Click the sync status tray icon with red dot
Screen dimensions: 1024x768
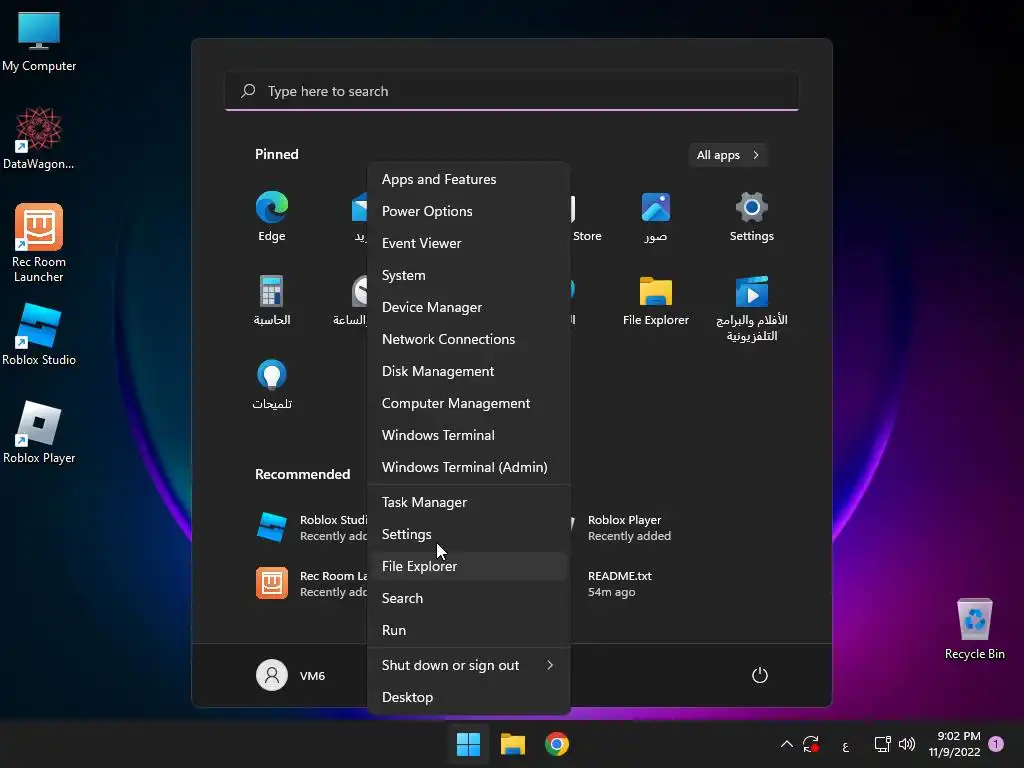point(811,744)
